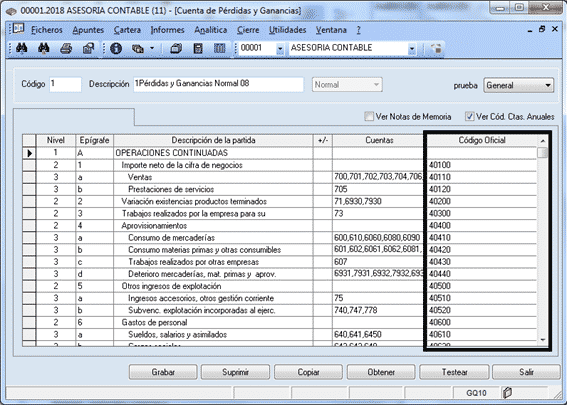
Task: Click the Trabajos realizados por otras empresas cell
Action: tap(213, 262)
